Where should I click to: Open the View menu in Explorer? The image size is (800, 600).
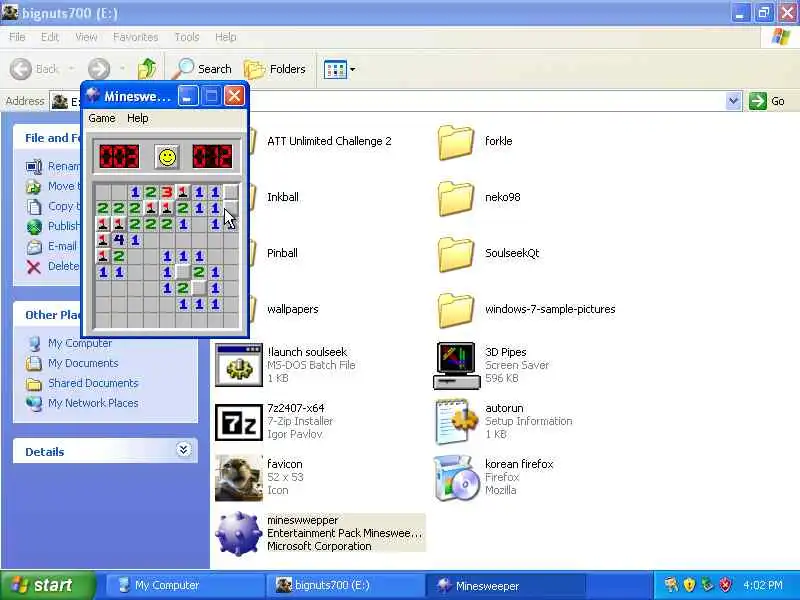[86, 37]
